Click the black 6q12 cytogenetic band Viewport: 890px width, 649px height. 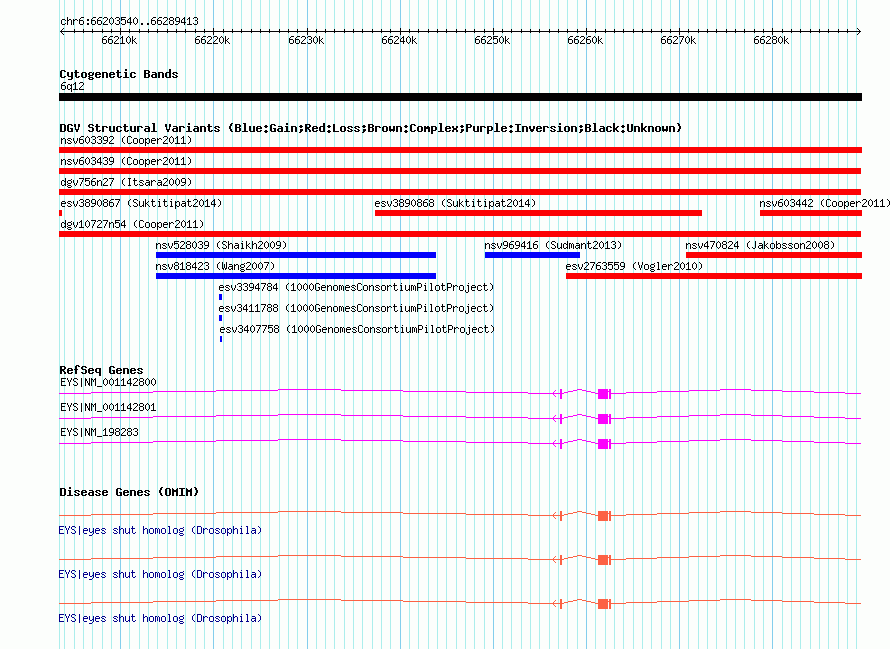click(x=460, y=97)
